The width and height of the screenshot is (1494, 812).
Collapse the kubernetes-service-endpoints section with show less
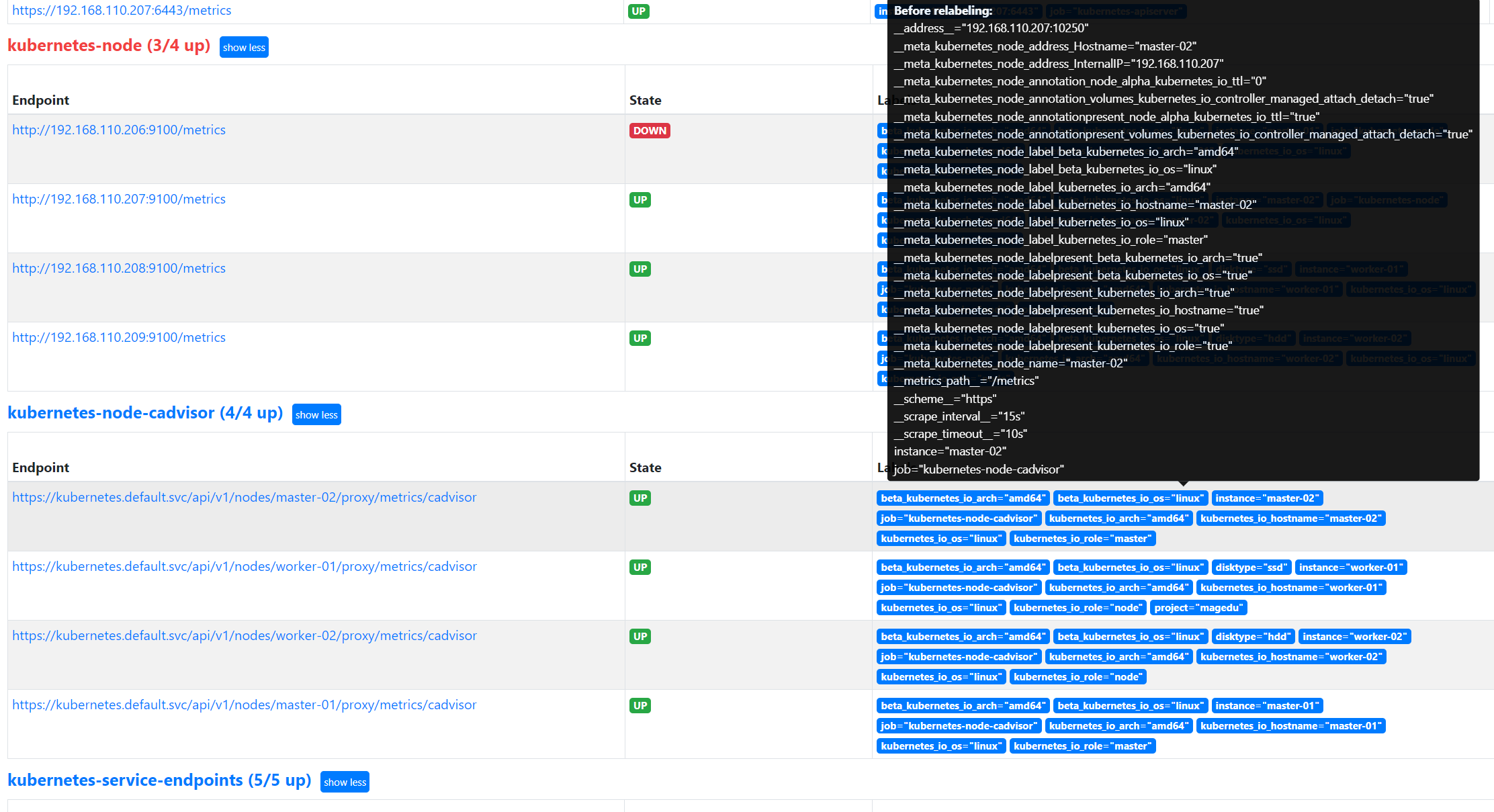pos(345,782)
